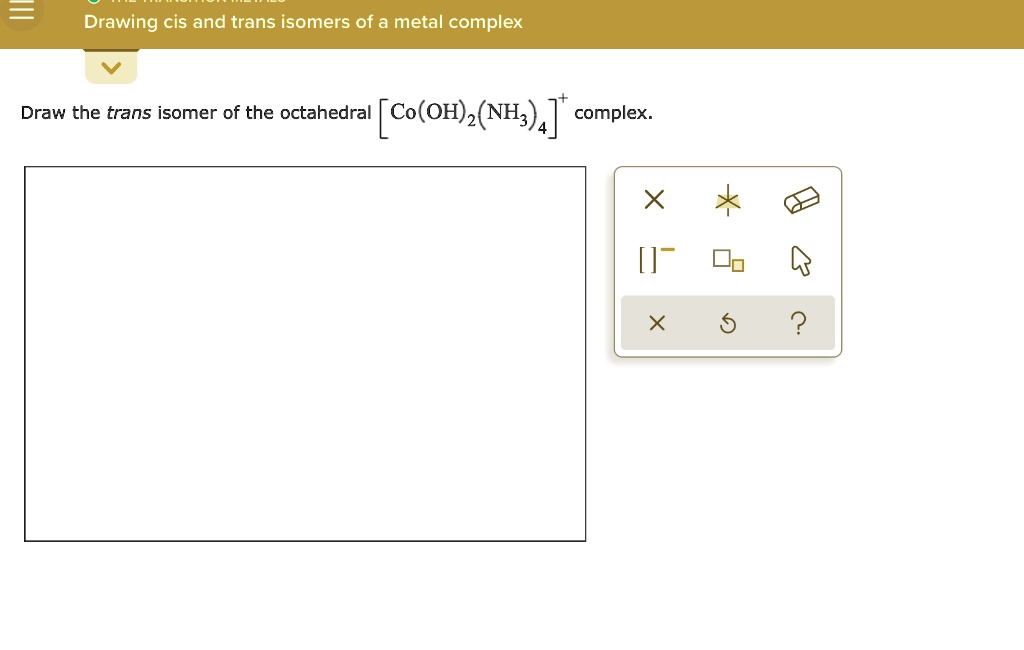Clear the drawing with the X button
The height and width of the screenshot is (650, 1024).
click(657, 322)
